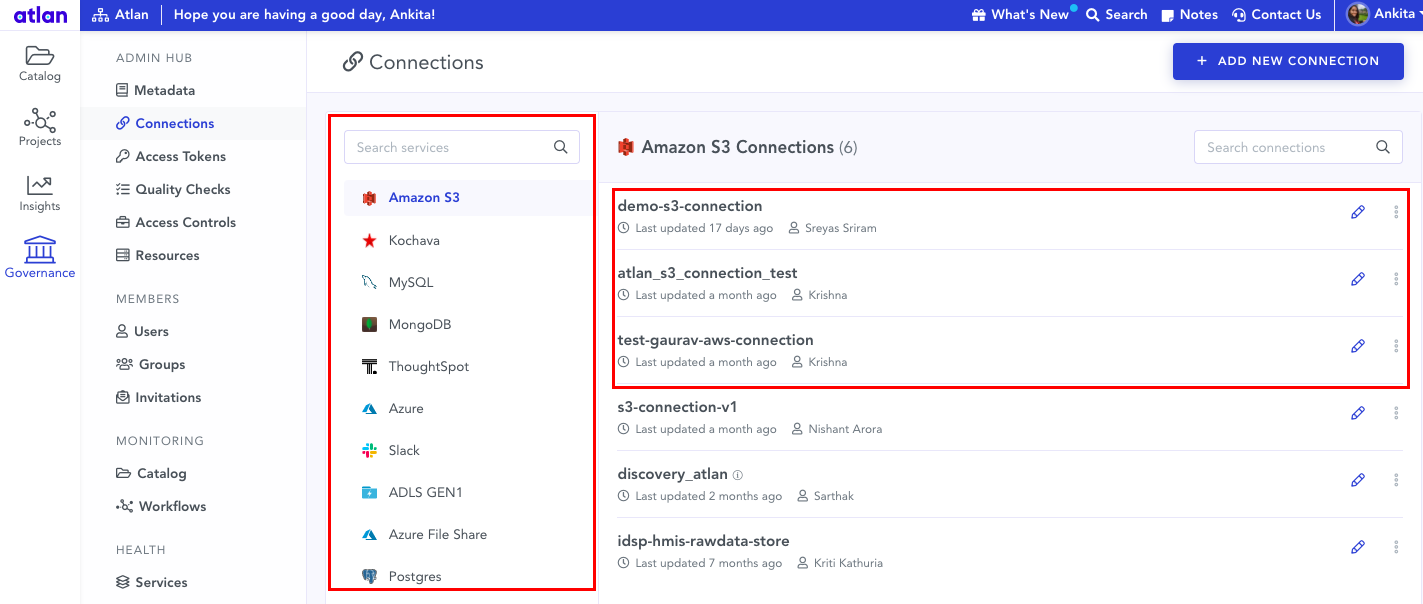Open idsp-hmis-rawdata-store
Screen dimensions: 1423x604
click(x=704, y=541)
